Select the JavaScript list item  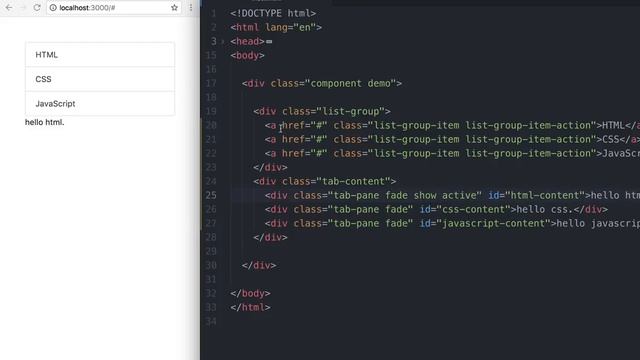click(100, 104)
